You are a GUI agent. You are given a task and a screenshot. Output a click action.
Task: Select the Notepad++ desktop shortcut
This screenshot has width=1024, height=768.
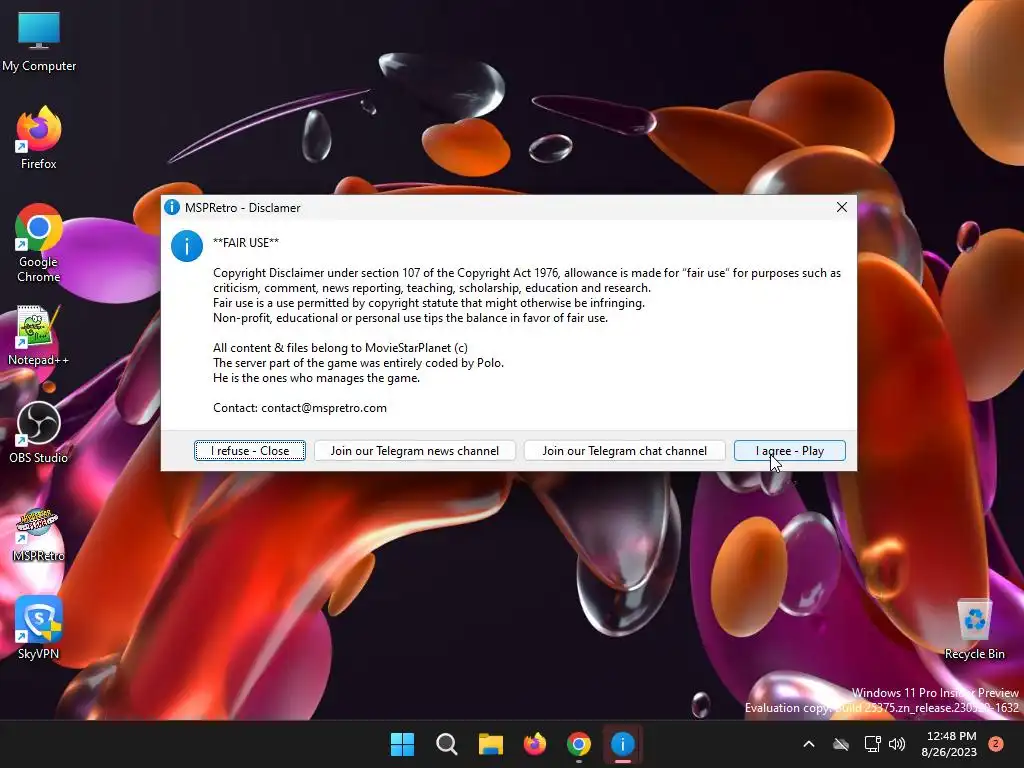39,336
